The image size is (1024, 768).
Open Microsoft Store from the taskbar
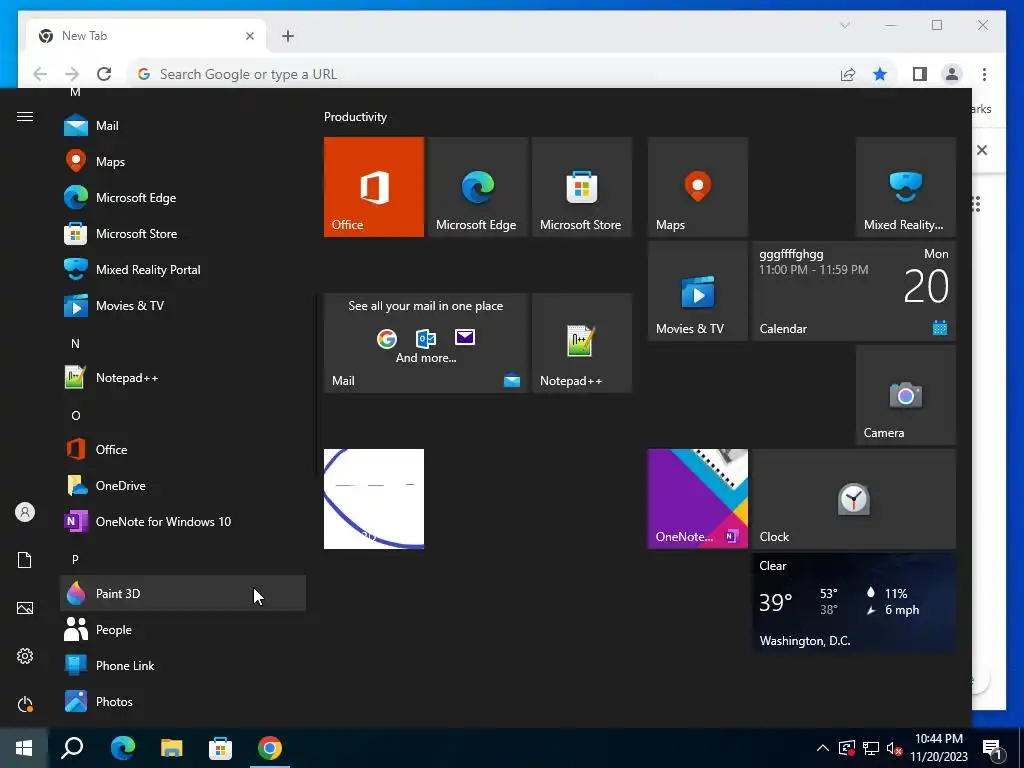click(221, 748)
